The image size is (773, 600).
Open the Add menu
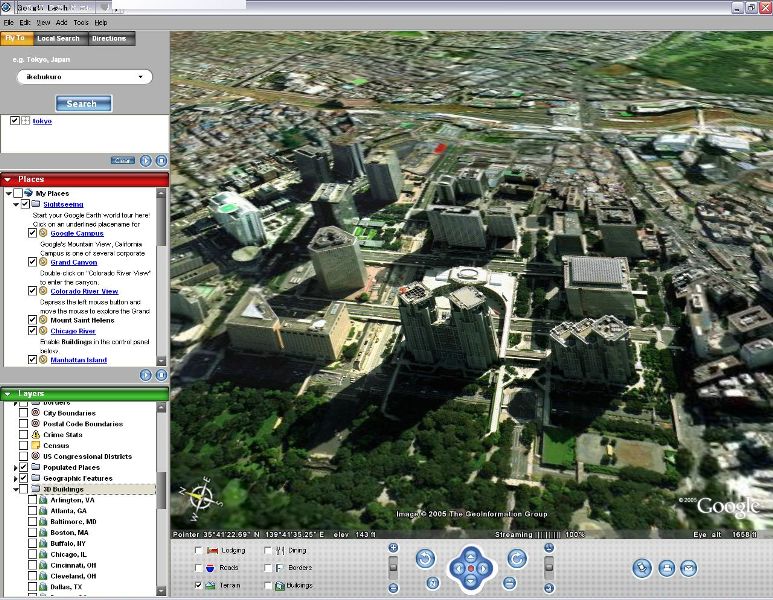tap(62, 23)
